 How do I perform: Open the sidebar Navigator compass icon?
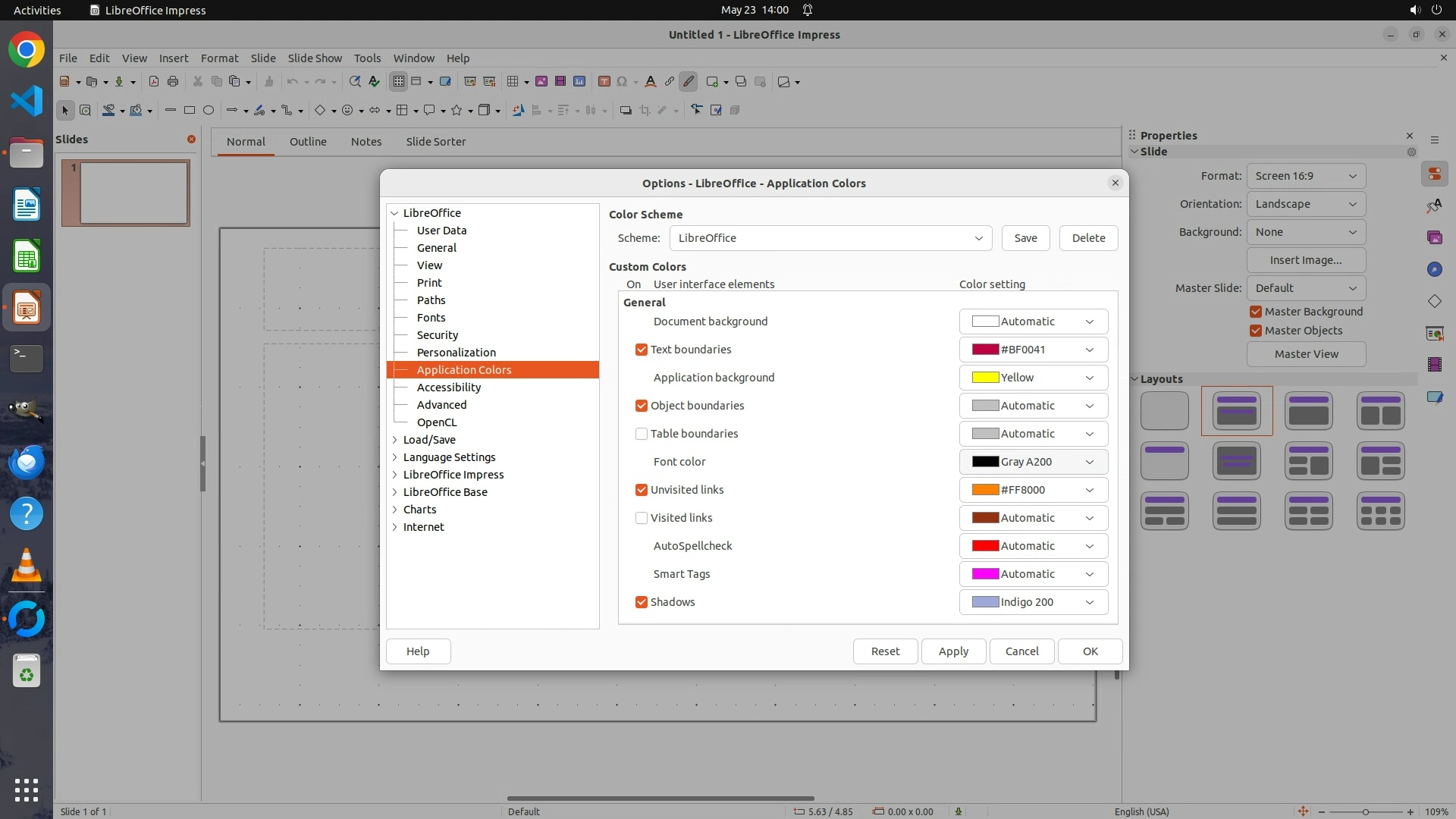[1434, 270]
